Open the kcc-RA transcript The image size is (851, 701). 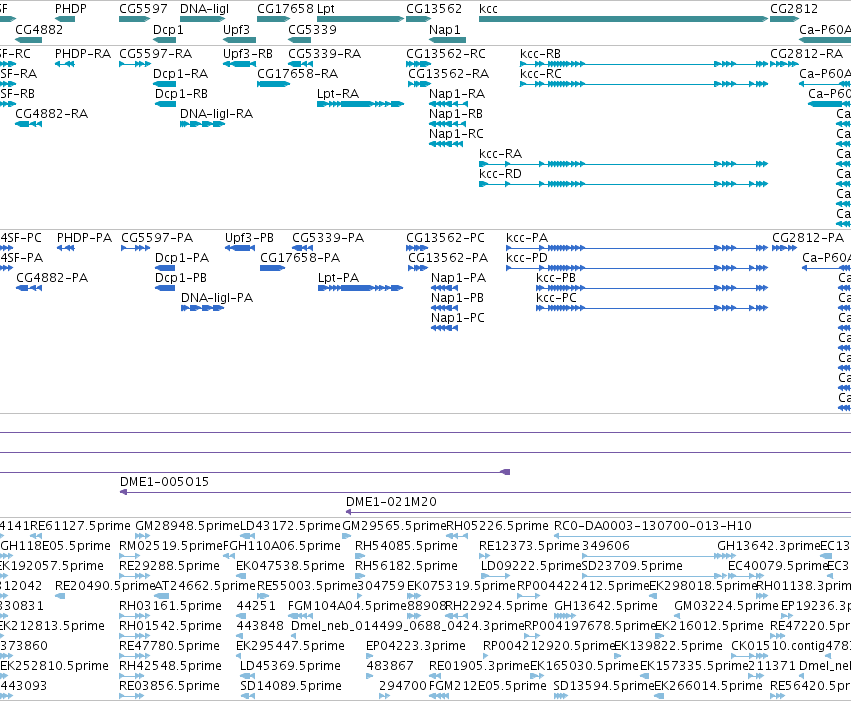coord(623,164)
